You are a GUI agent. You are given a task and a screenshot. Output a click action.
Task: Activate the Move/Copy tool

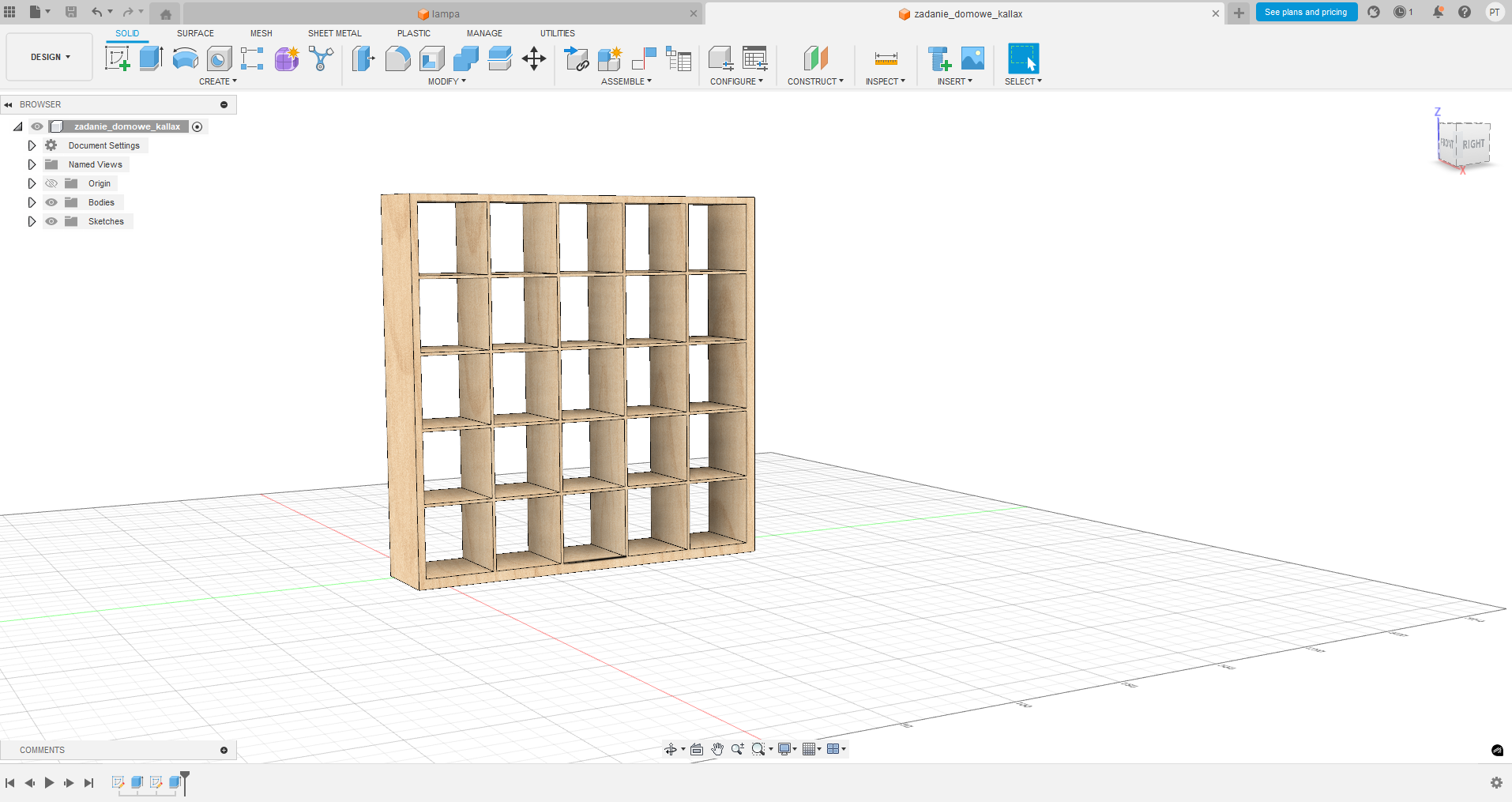(534, 58)
